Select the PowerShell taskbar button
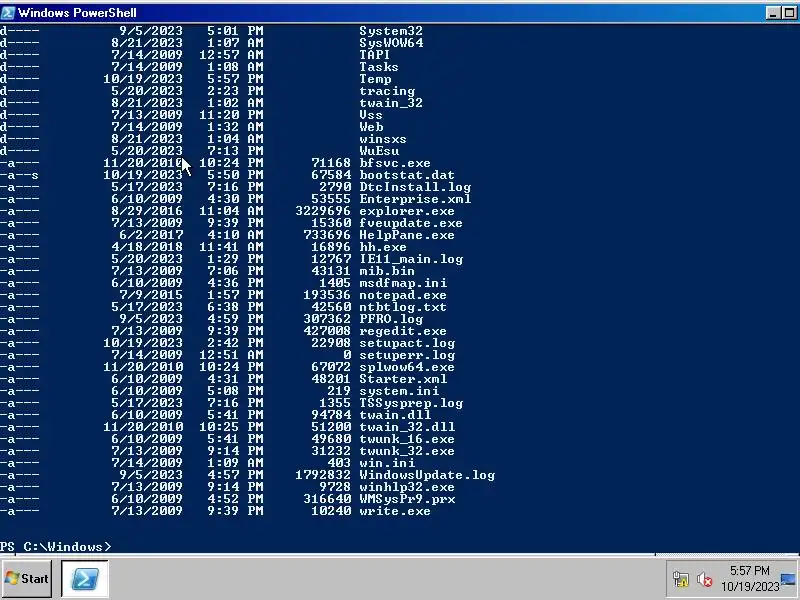Screen dimensions: 800x600 tap(85, 579)
